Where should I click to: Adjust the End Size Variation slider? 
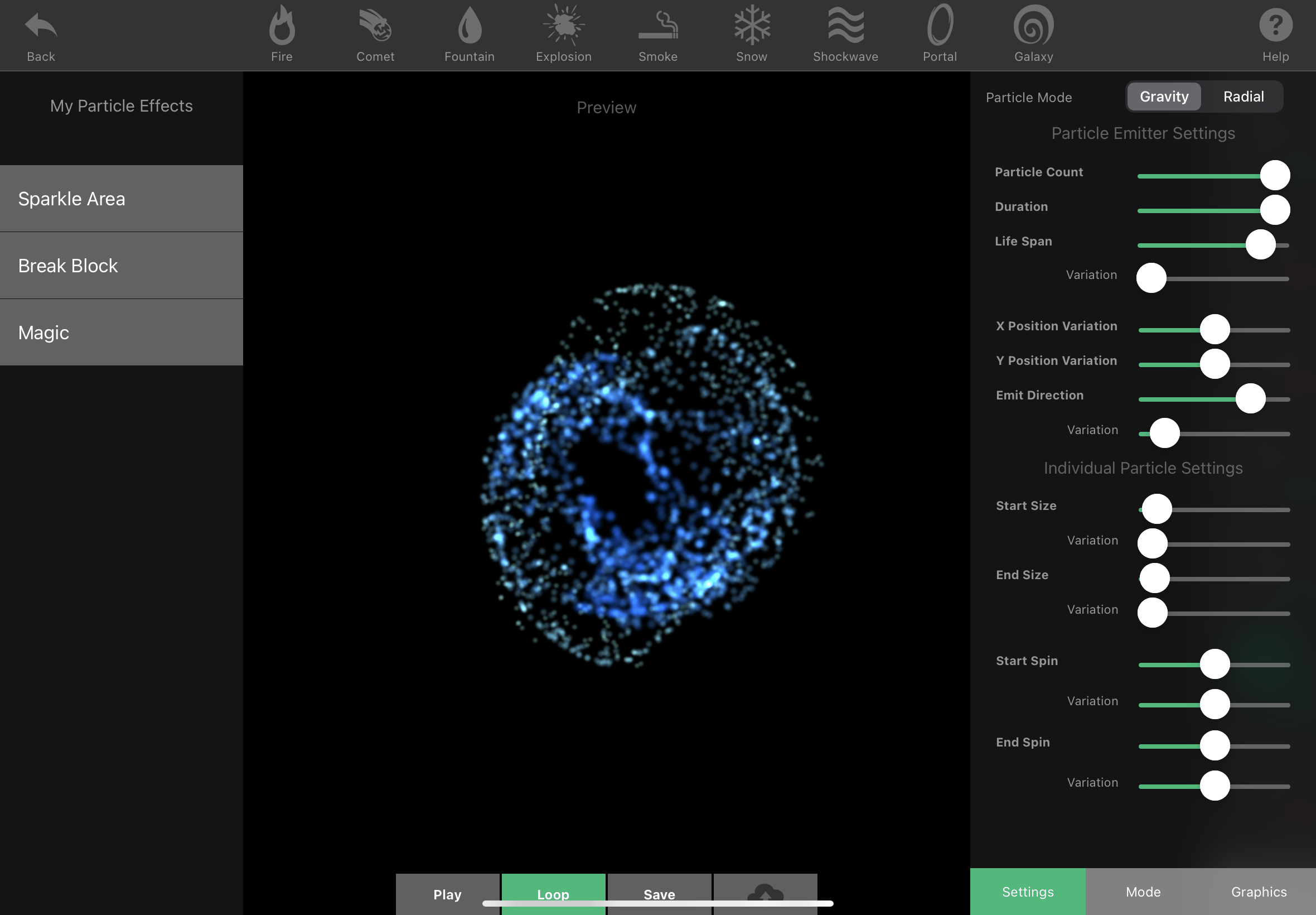[x=1153, y=613]
